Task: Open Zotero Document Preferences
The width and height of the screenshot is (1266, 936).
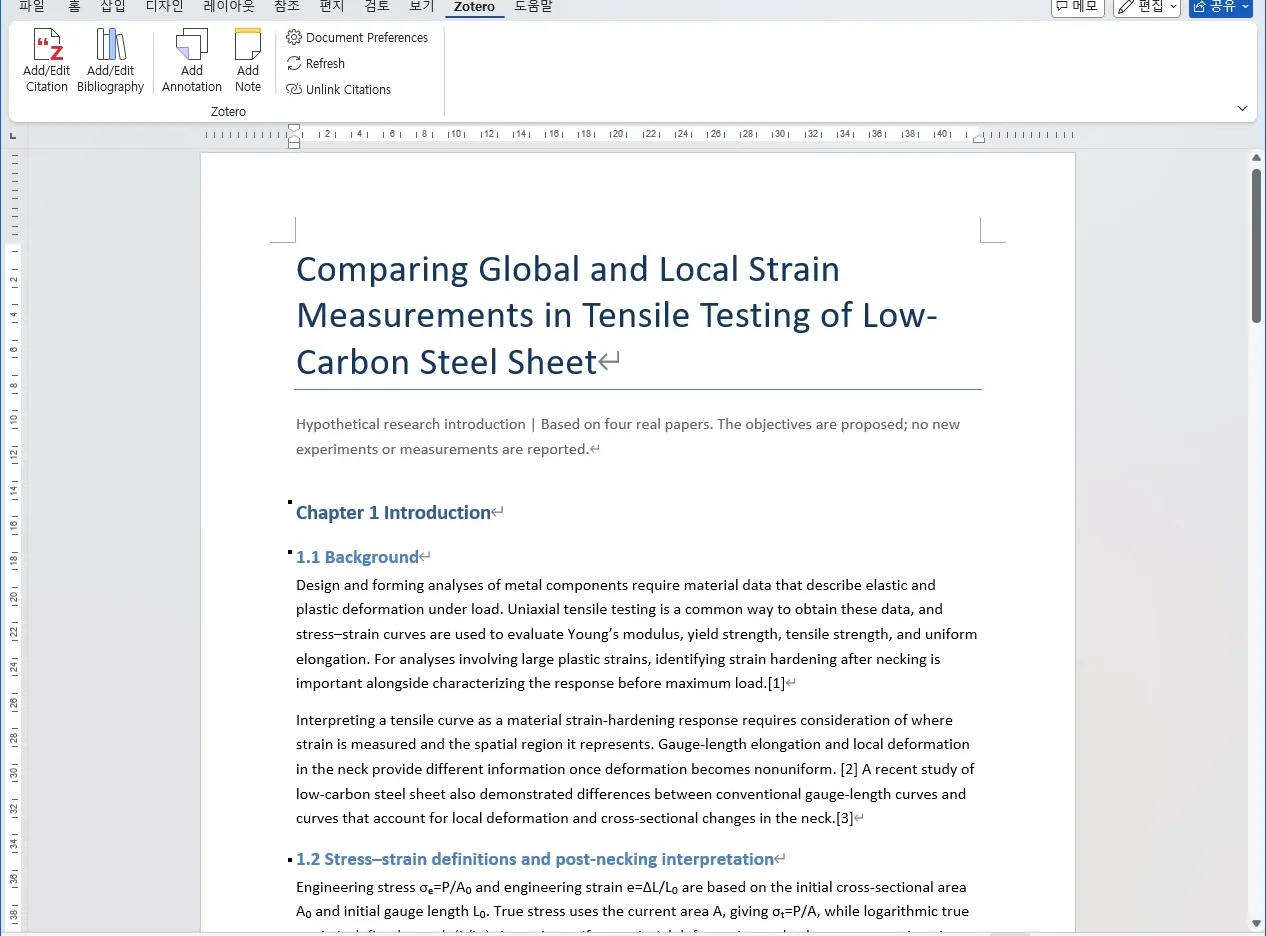Action: pyautogui.click(x=357, y=38)
